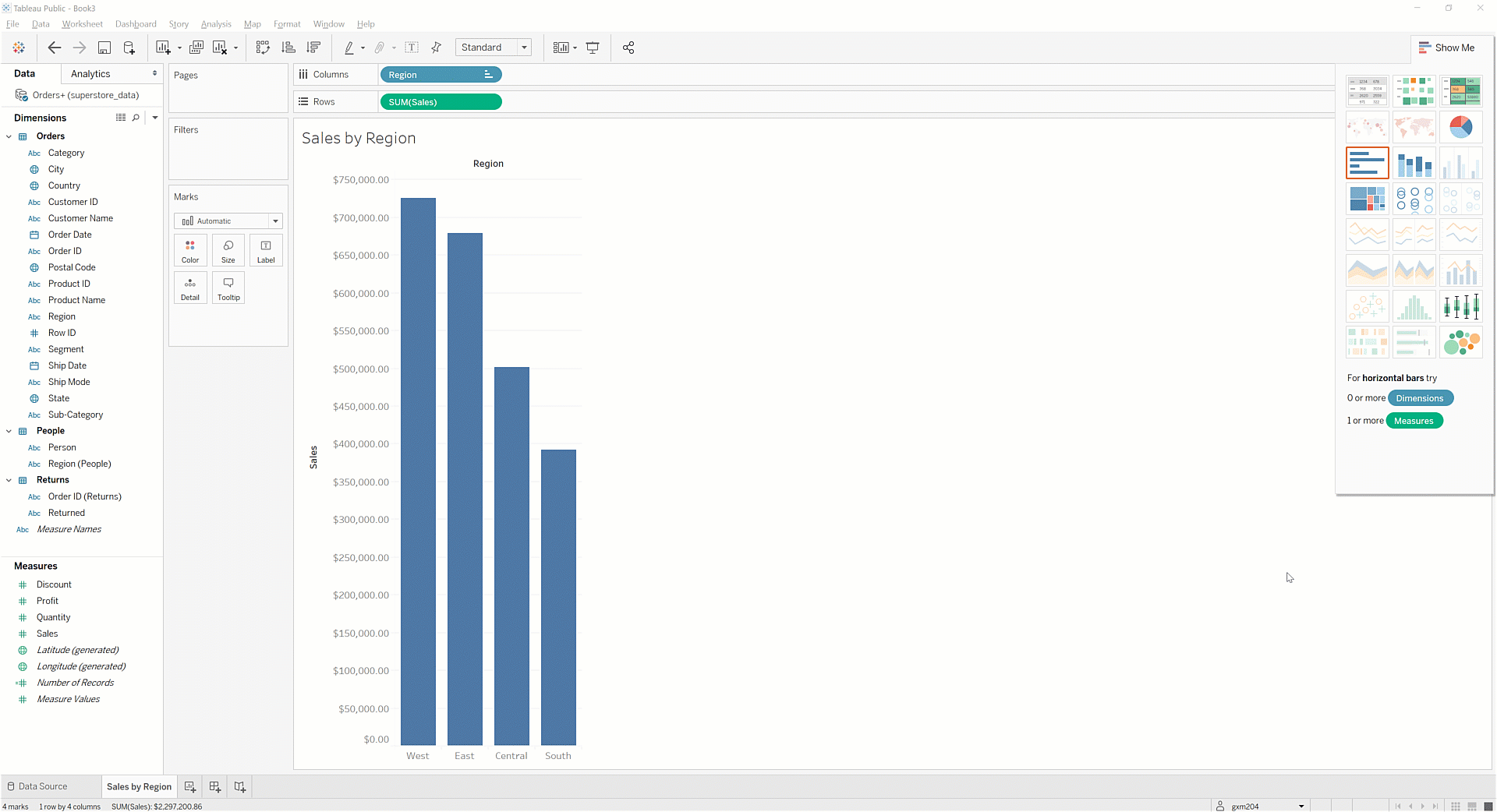The image size is (1497, 812).
Task: Click the Share workbook icon
Action: coord(628,48)
